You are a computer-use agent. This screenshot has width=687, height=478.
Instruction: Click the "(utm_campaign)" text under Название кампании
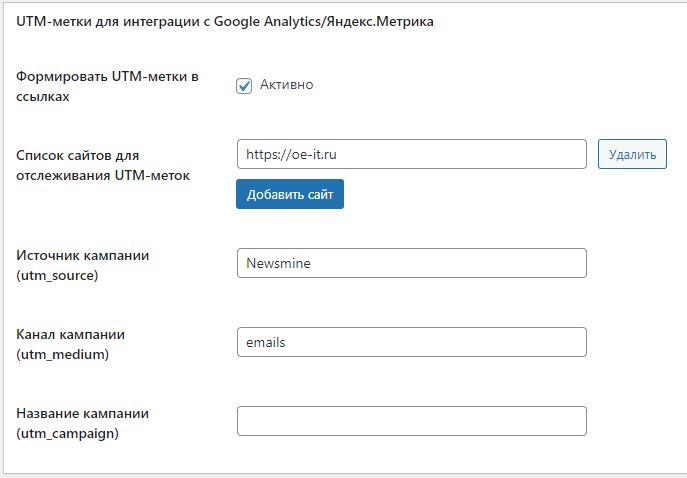65,432
